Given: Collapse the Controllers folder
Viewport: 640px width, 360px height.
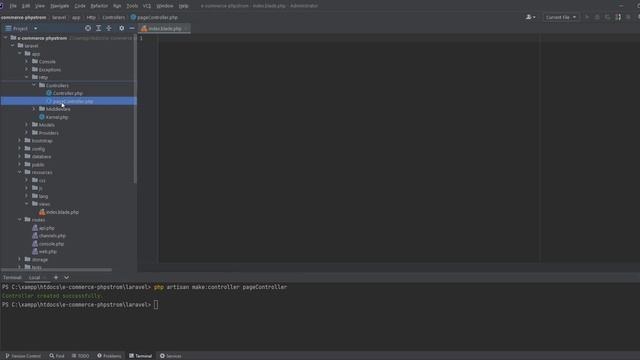Looking at the screenshot, I should [34, 85].
